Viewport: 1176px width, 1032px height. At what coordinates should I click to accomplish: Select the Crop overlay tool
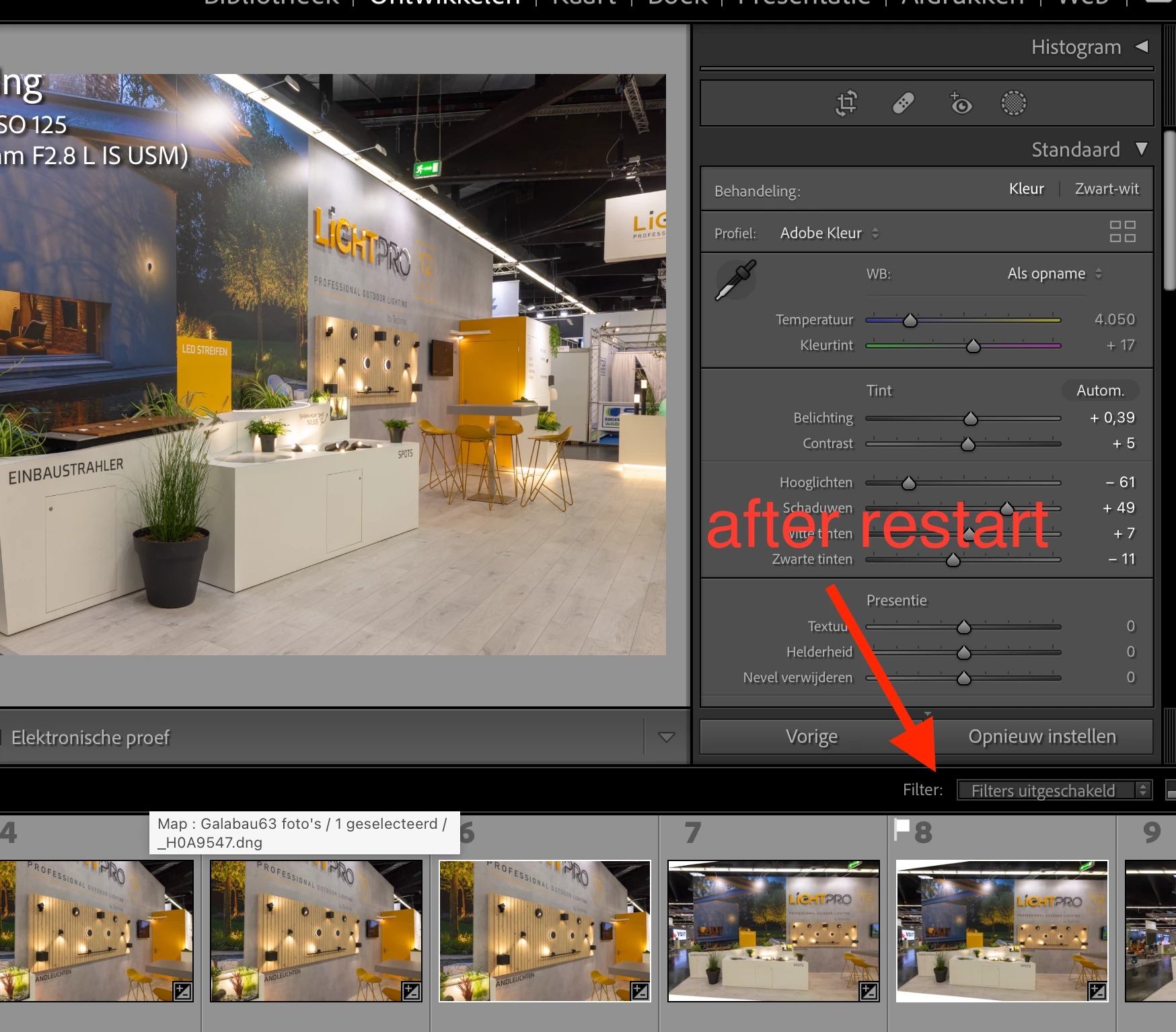click(x=846, y=103)
